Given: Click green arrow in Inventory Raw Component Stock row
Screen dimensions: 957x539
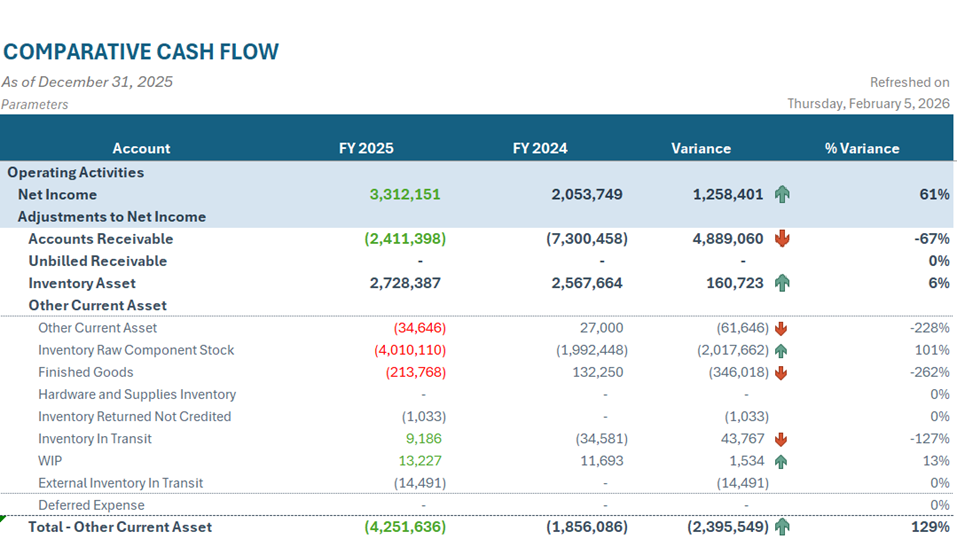Looking at the screenshot, I should (781, 350).
